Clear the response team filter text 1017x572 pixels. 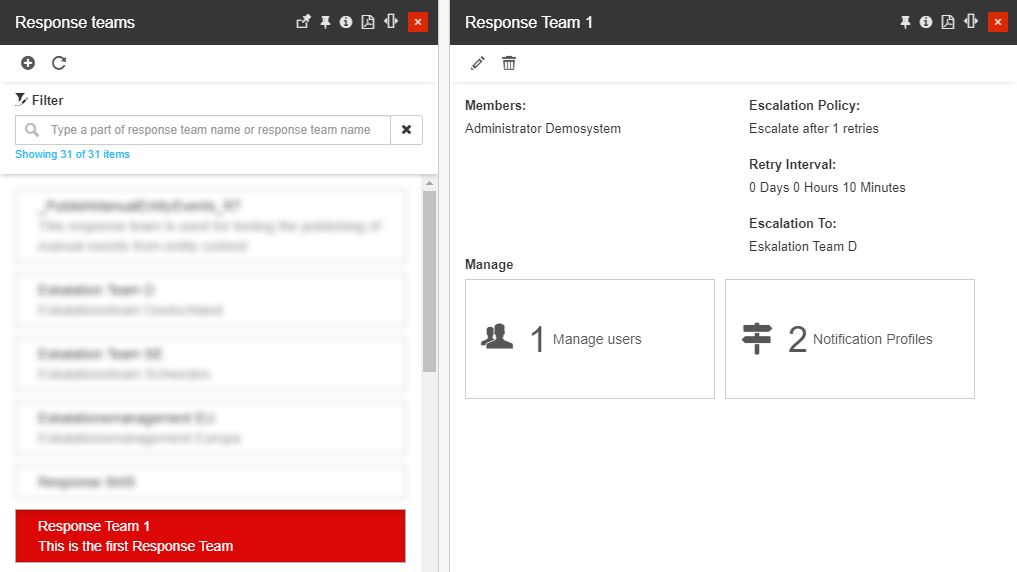point(407,130)
